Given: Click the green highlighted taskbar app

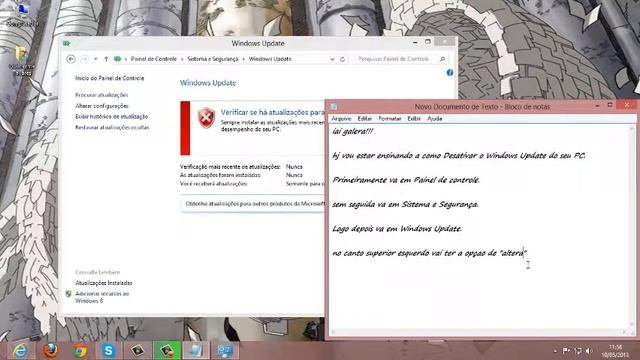Looking at the screenshot, I should (167, 351).
